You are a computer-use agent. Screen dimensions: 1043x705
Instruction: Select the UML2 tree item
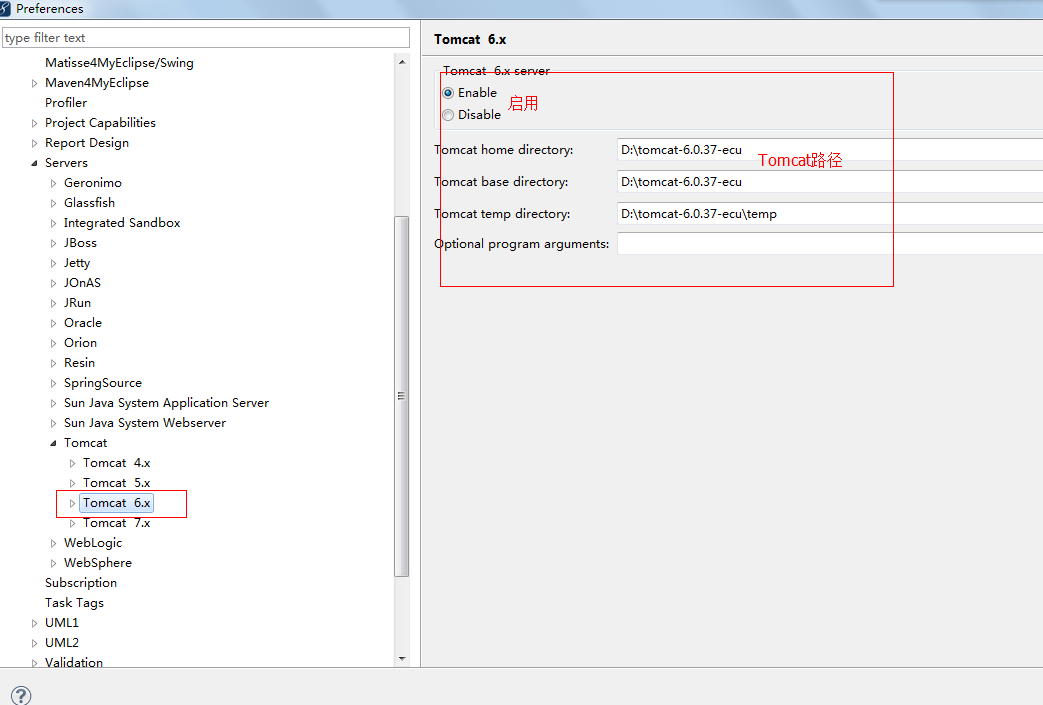tap(62, 642)
